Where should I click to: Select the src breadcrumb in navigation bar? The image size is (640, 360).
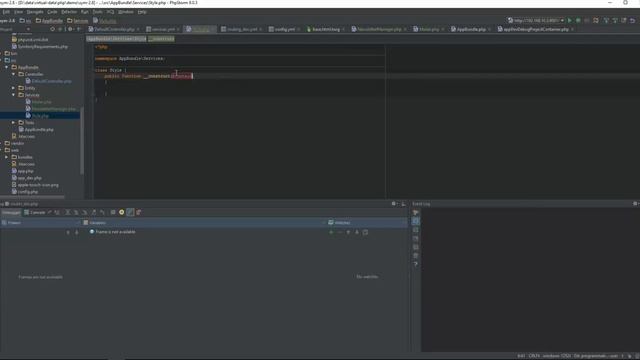pyautogui.click(x=25, y=20)
